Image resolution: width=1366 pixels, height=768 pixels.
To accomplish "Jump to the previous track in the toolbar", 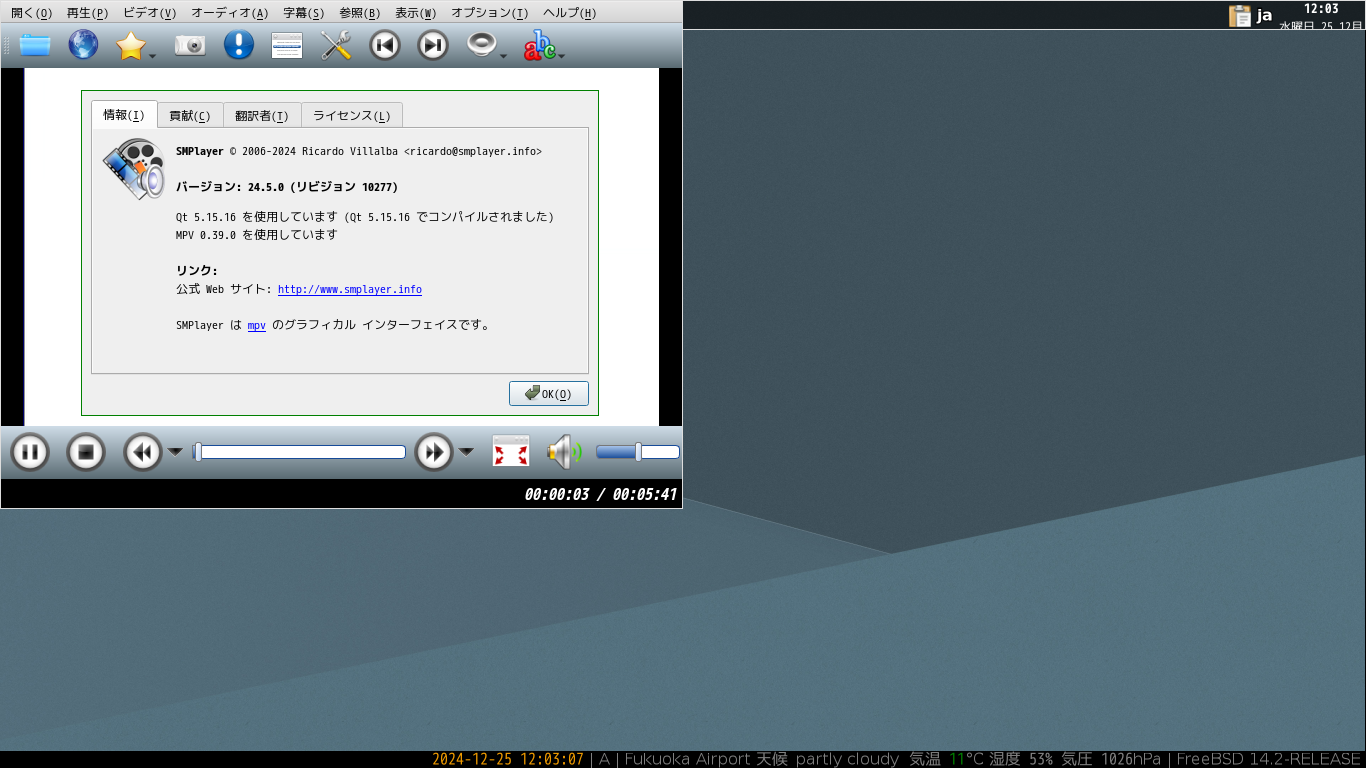I will coord(385,45).
